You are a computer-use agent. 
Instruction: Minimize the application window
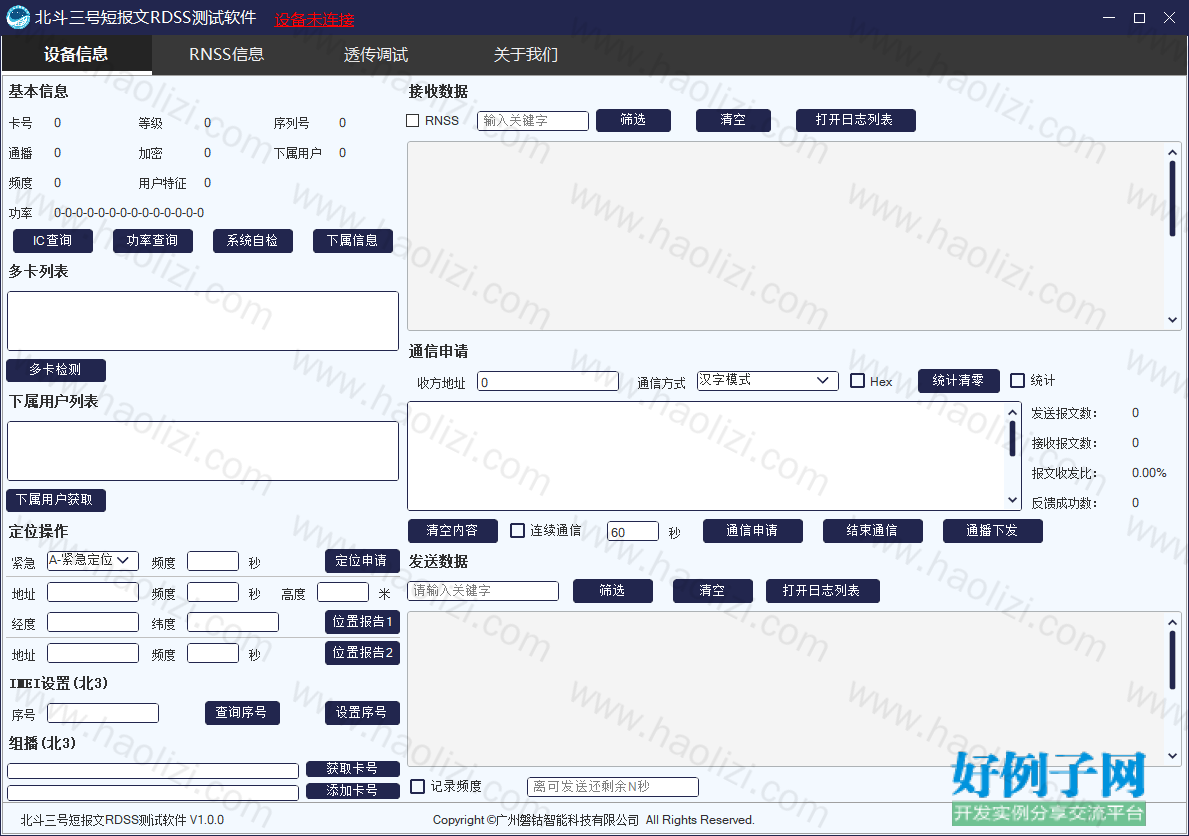(x=1109, y=17)
